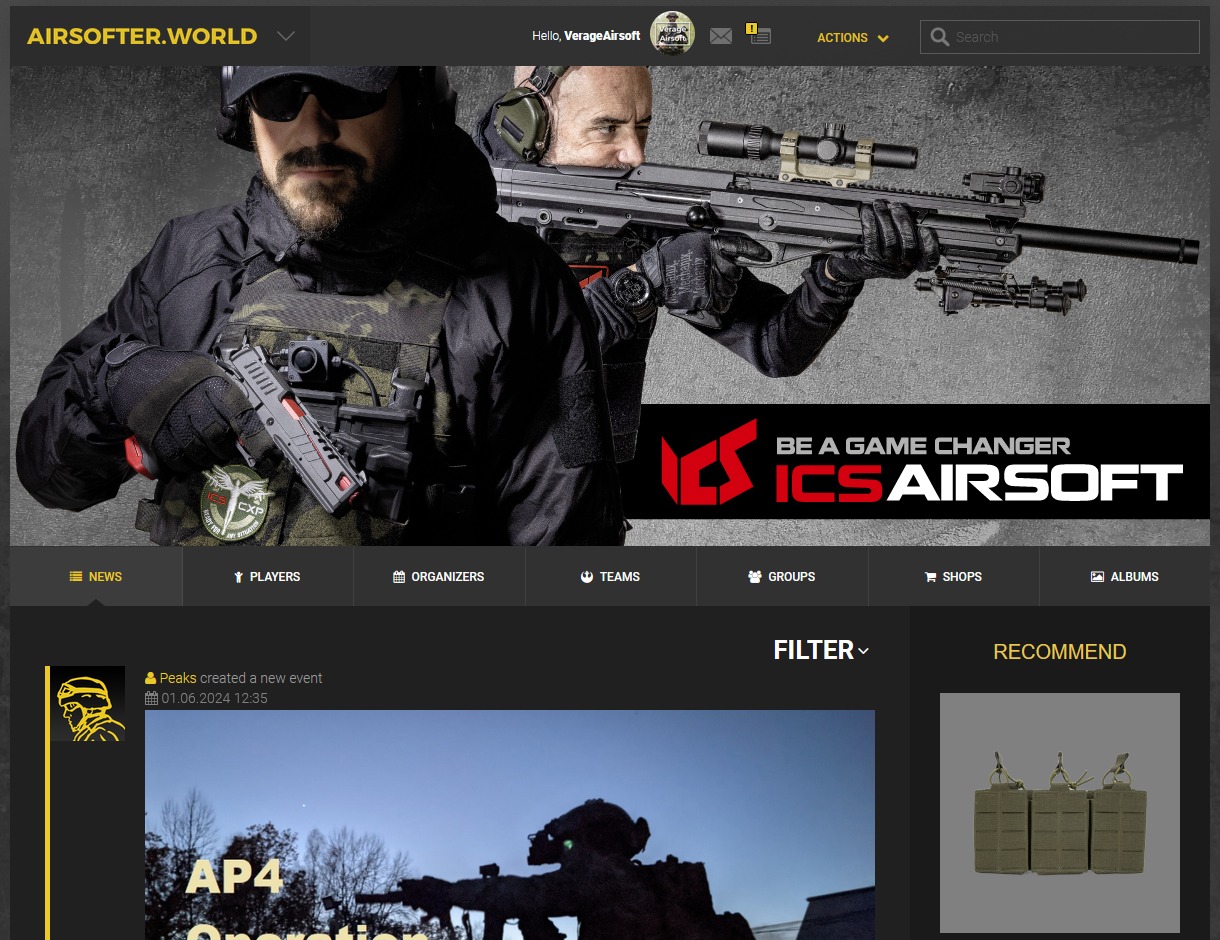Open the recommended magazine pouch product image

[x=1060, y=813]
